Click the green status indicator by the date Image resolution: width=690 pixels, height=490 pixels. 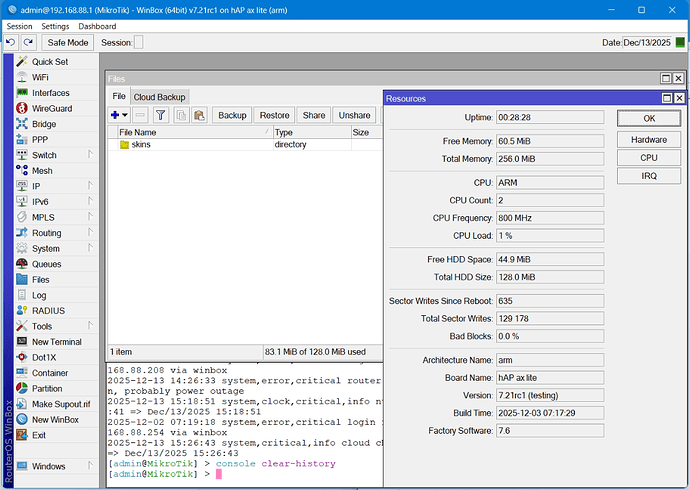680,42
